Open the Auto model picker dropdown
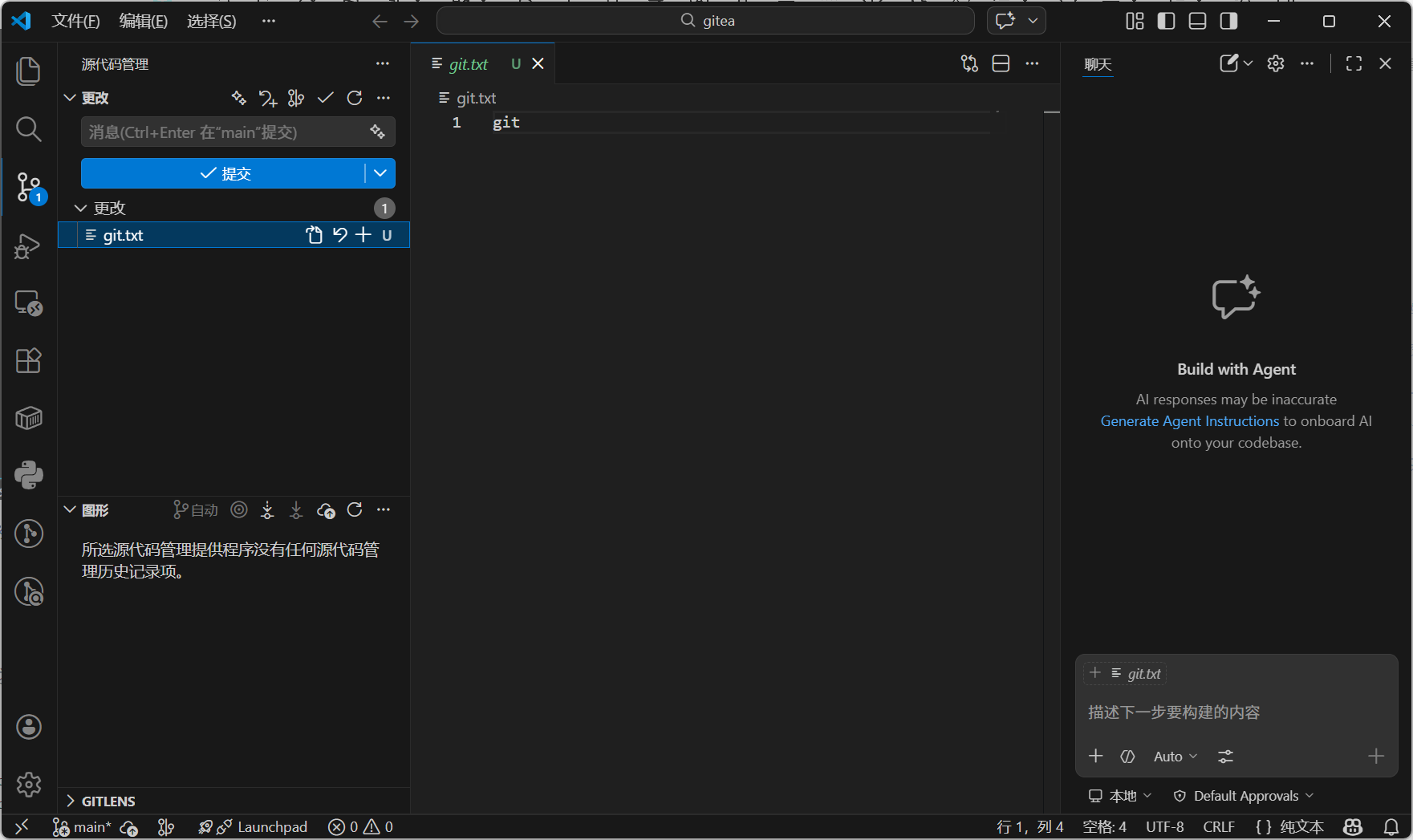Screen dimensions: 1413x840 [1175, 757]
